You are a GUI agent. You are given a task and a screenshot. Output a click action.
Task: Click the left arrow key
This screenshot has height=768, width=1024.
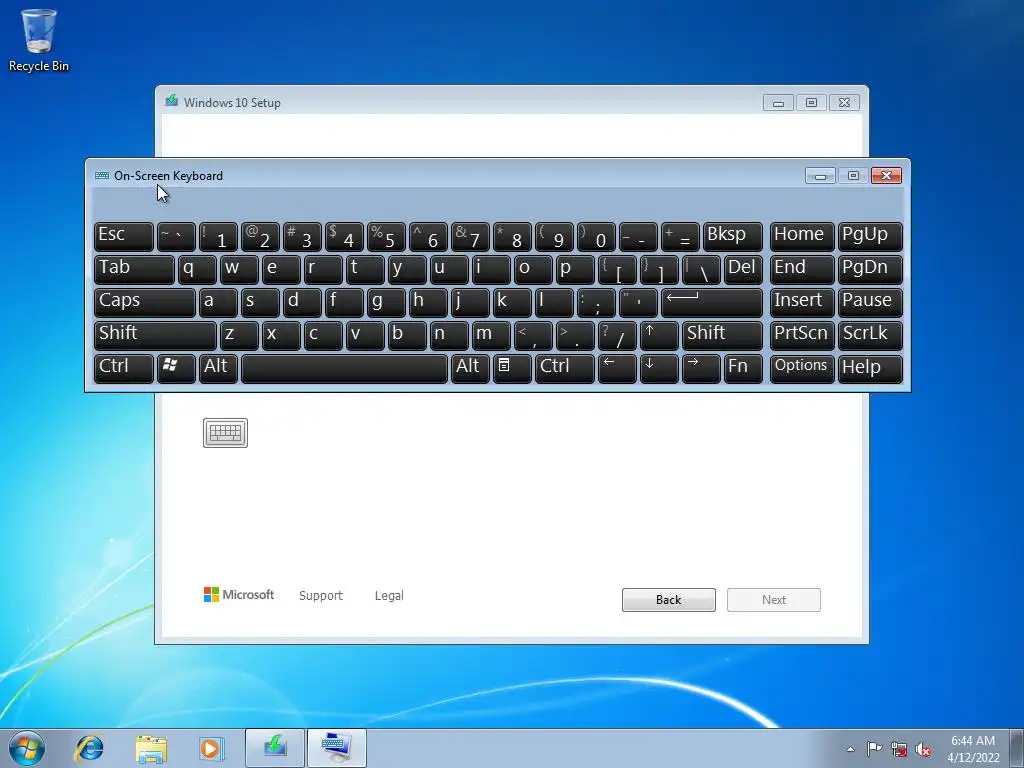[x=617, y=368]
